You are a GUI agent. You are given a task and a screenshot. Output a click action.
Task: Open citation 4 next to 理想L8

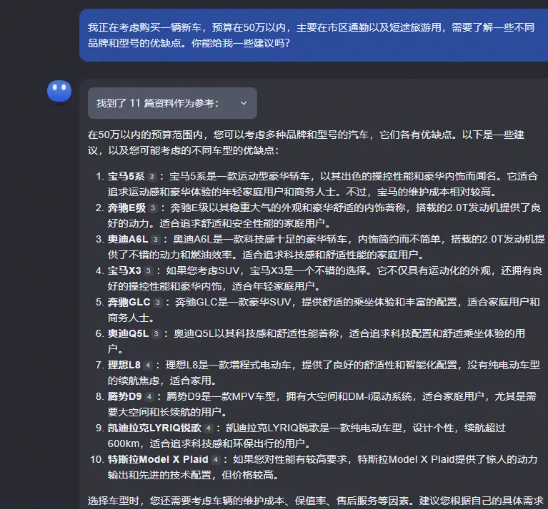[x=148, y=366]
